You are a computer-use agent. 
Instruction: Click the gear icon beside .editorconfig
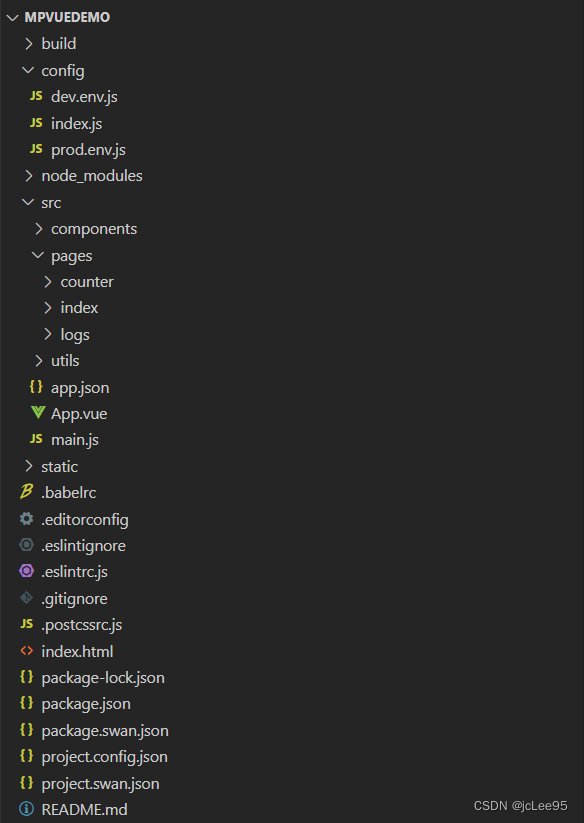[x=26, y=519]
